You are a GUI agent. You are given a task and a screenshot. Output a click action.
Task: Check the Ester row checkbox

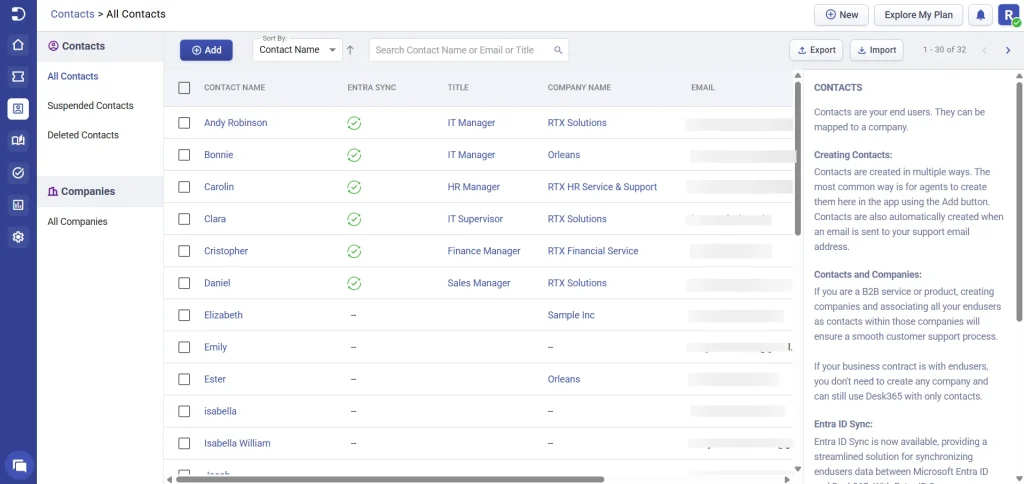184,379
